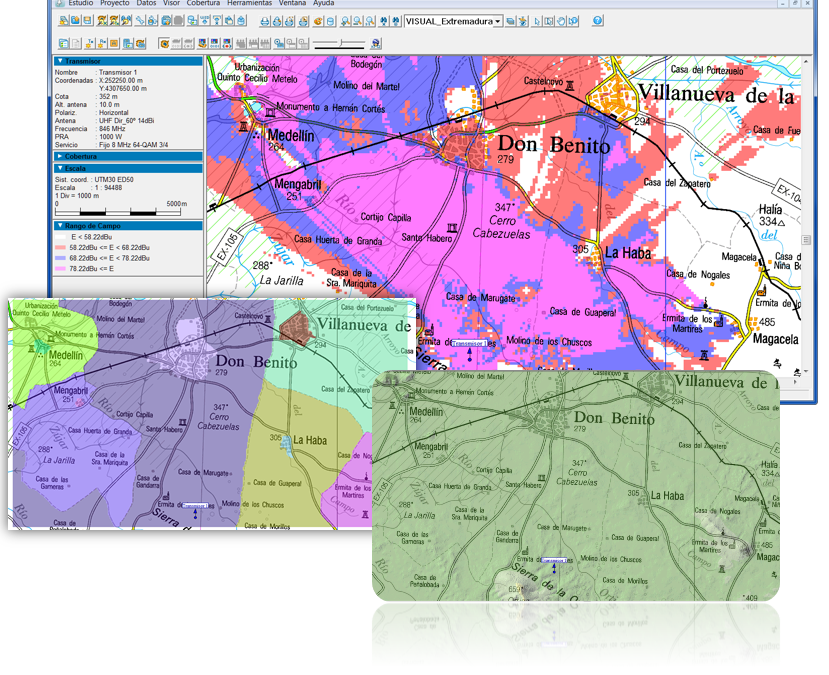Click the globe icon beside the slider
This screenshot has width=829, height=675.
click(376, 43)
